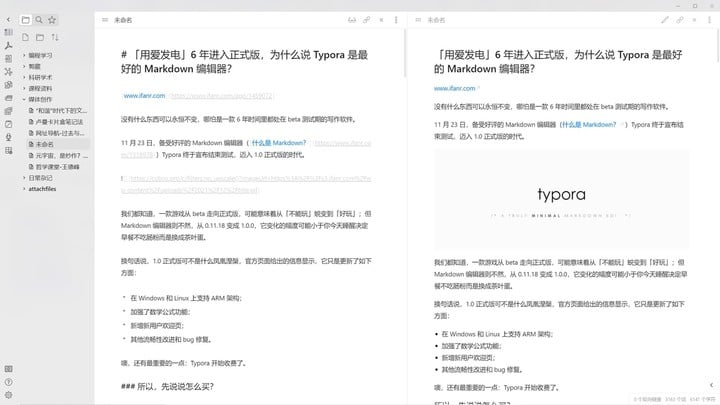
Task: Click the typora logo image in preview
Action: pos(561,199)
